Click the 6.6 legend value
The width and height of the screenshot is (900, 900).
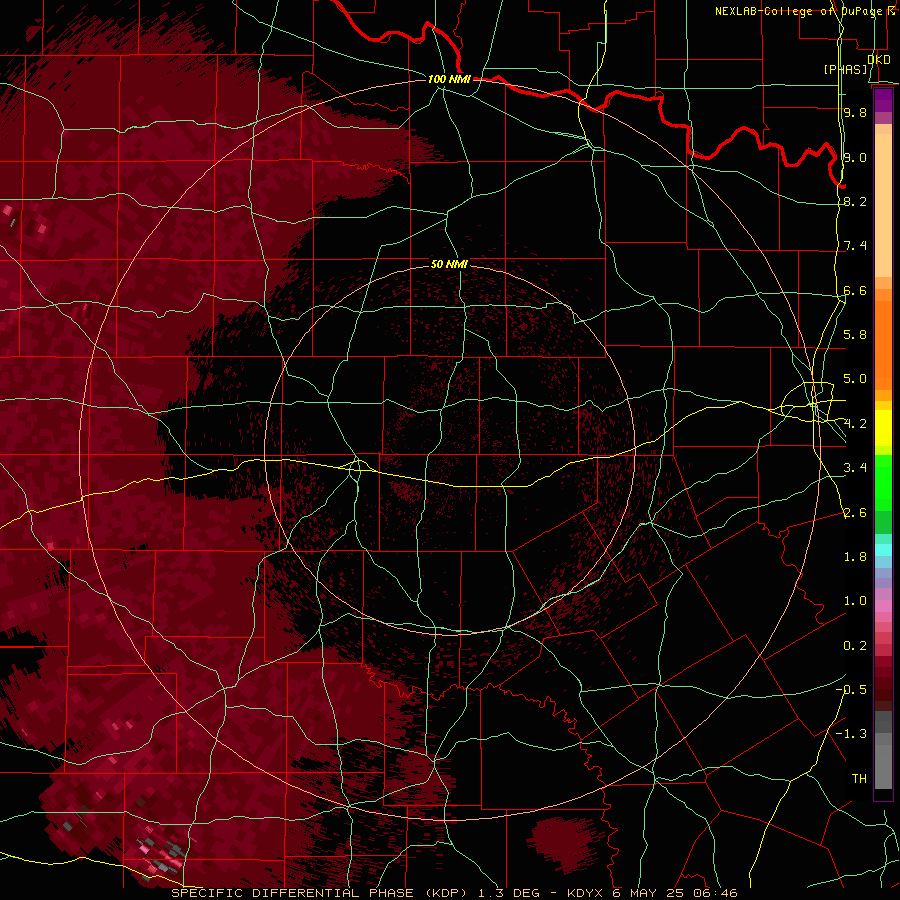pos(855,290)
